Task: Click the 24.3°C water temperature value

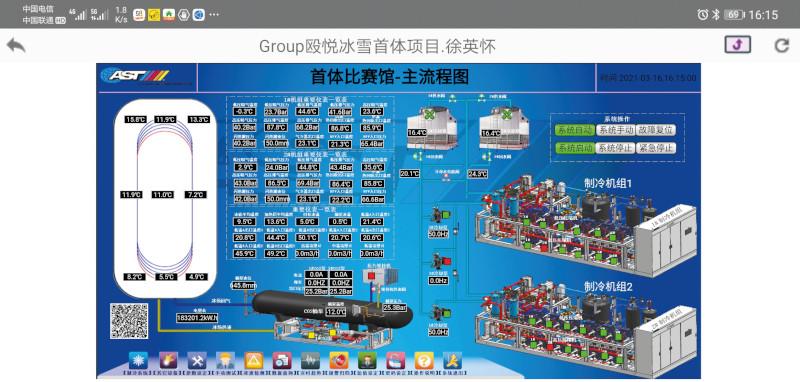Action: pos(478,173)
